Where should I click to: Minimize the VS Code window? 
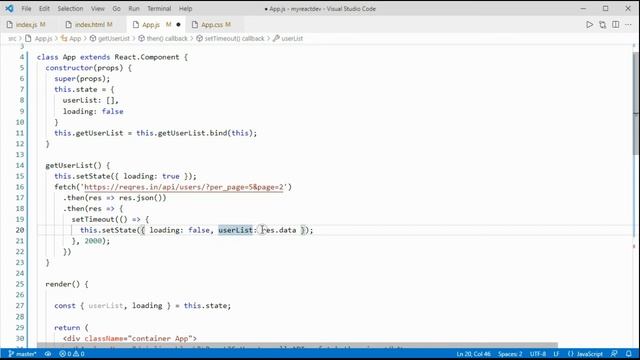coord(583,9)
